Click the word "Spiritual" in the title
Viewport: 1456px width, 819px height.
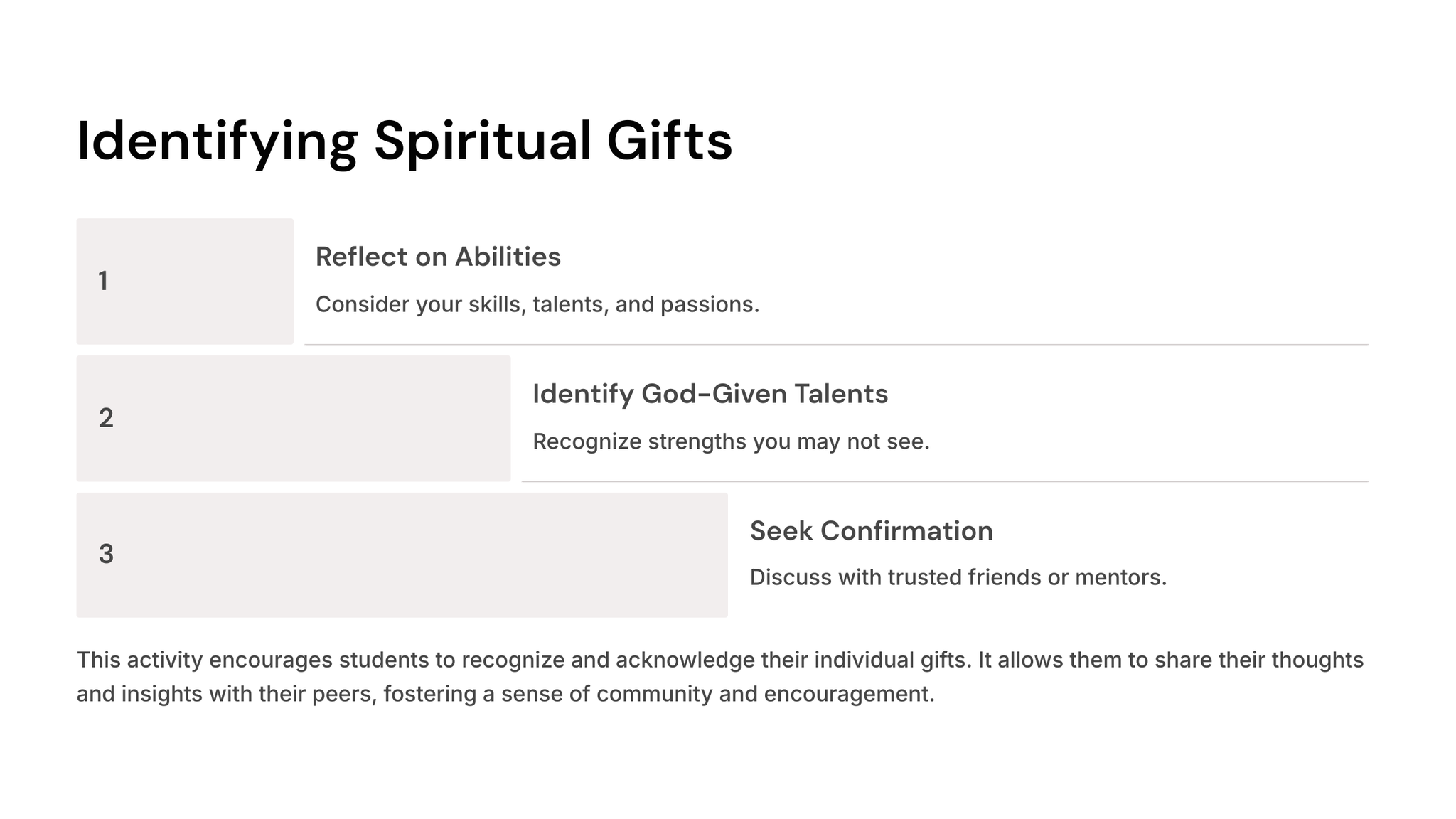pyautogui.click(x=482, y=141)
